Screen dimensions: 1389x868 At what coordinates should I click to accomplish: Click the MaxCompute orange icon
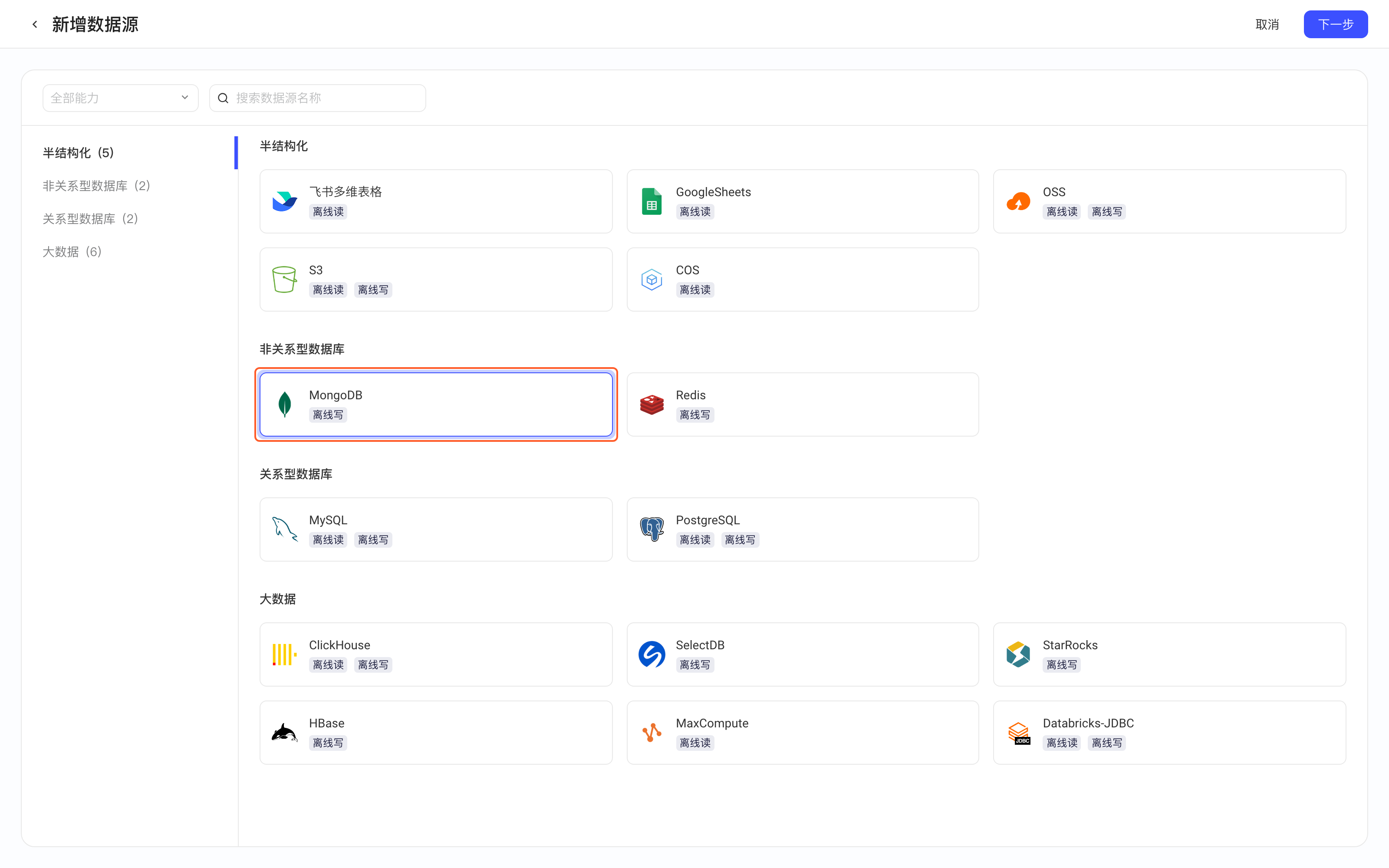652,733
